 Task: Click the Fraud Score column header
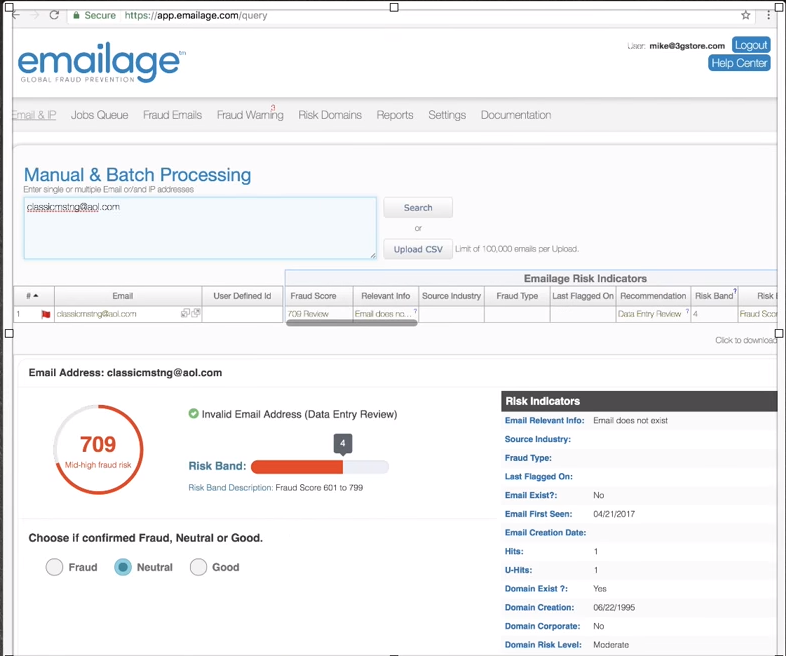(x=319, y=296)
